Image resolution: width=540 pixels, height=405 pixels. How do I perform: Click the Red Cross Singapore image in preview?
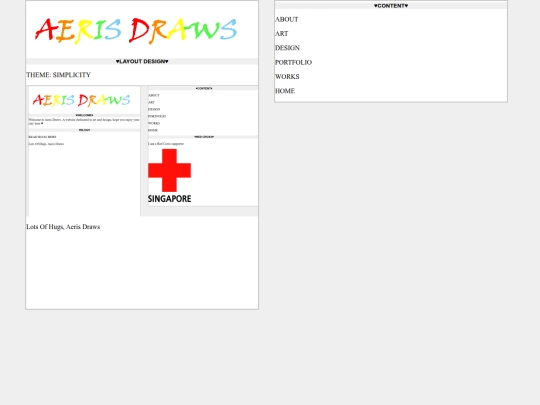(x=169, y=176)
